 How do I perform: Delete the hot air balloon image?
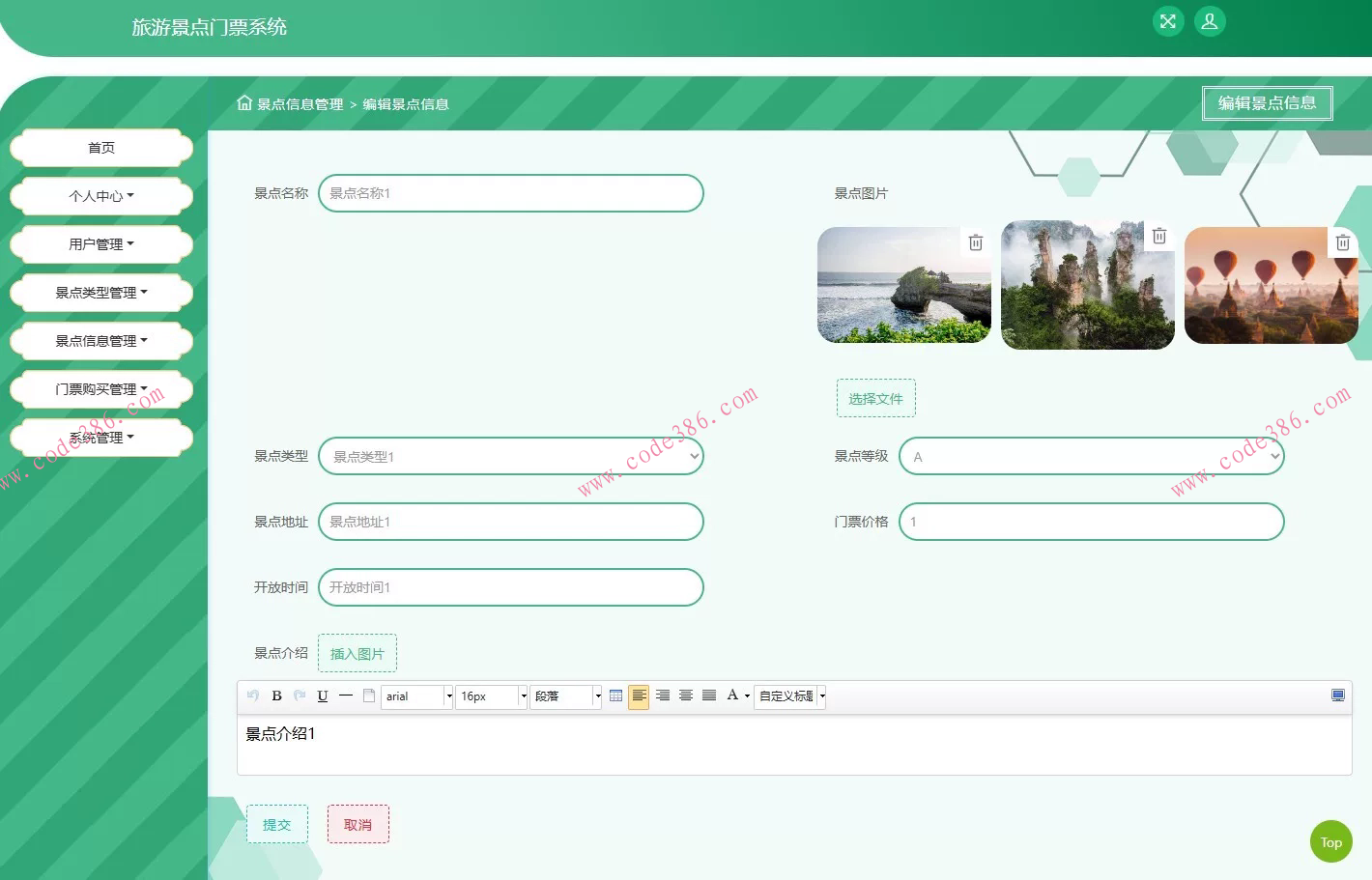tap(1342, 242)
